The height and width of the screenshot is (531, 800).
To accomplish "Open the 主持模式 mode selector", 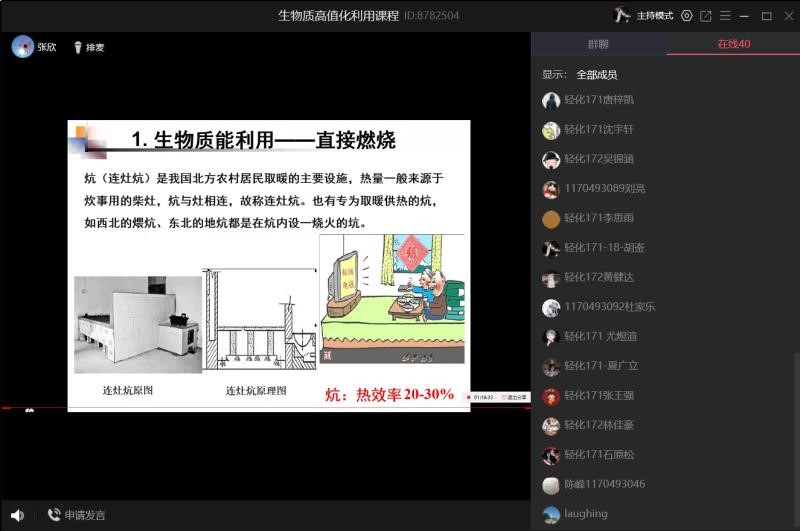I will pos(656,16).
